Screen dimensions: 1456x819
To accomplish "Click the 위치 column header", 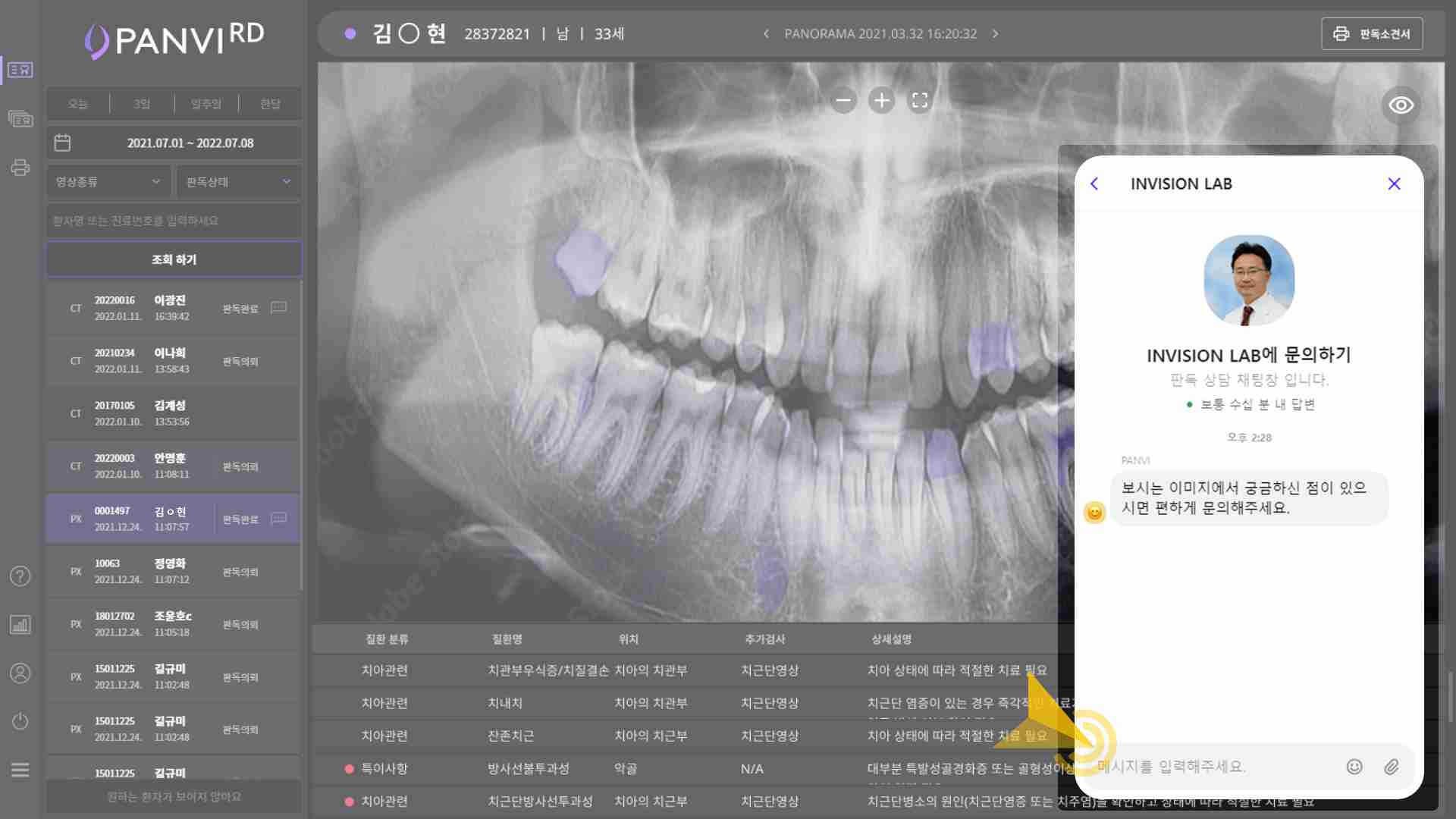I will (628, 639).
